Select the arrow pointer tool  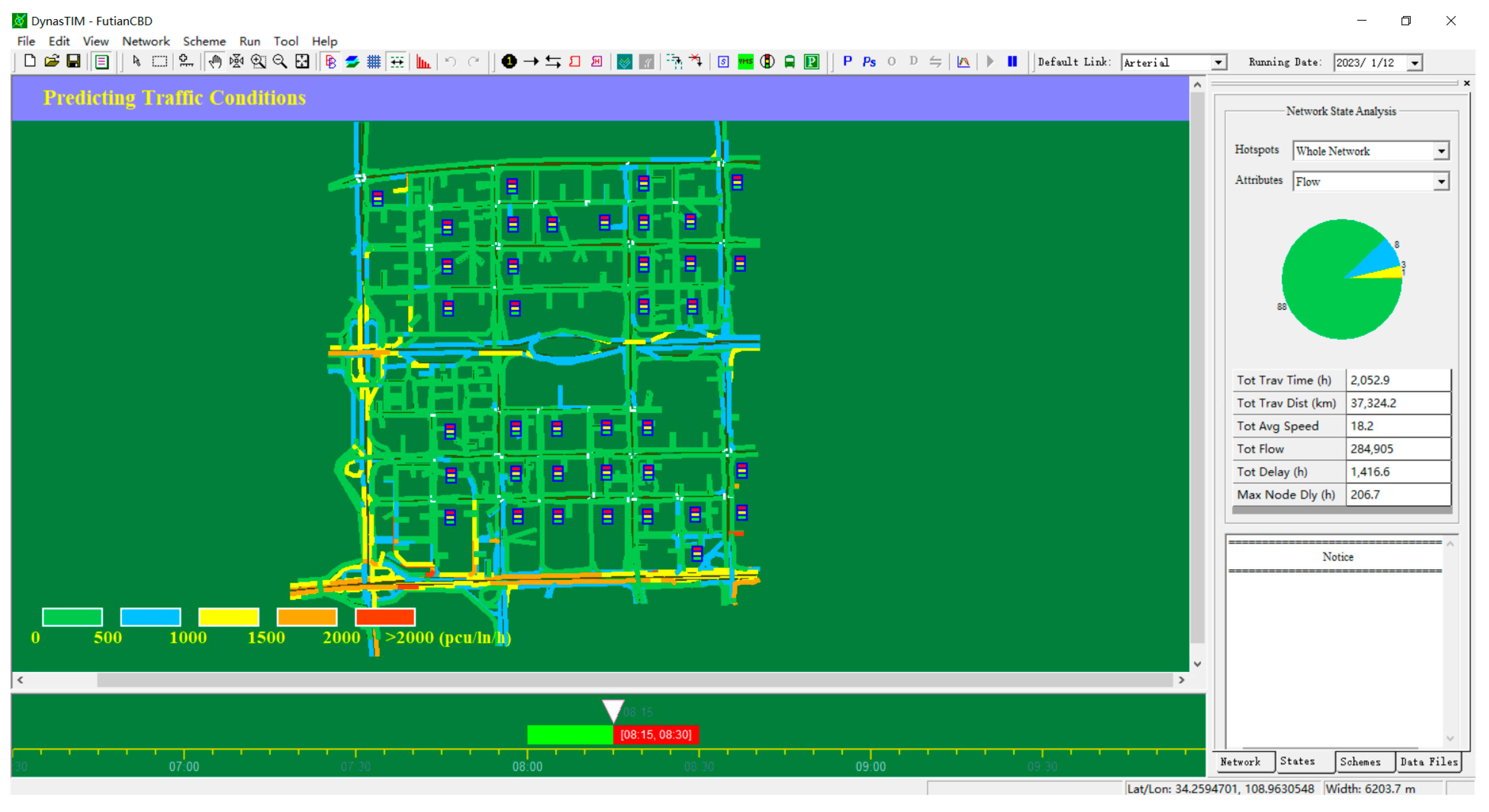point(136,61)
